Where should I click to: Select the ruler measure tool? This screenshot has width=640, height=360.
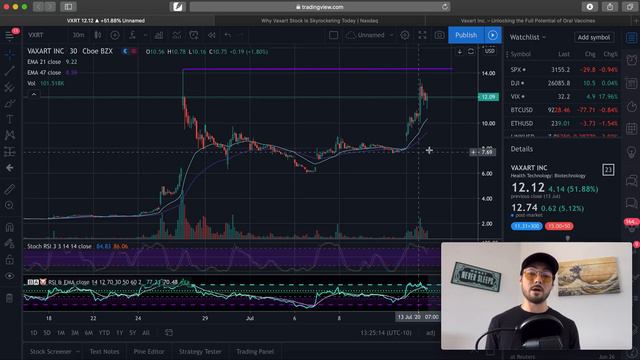click(x=9, y=189)
